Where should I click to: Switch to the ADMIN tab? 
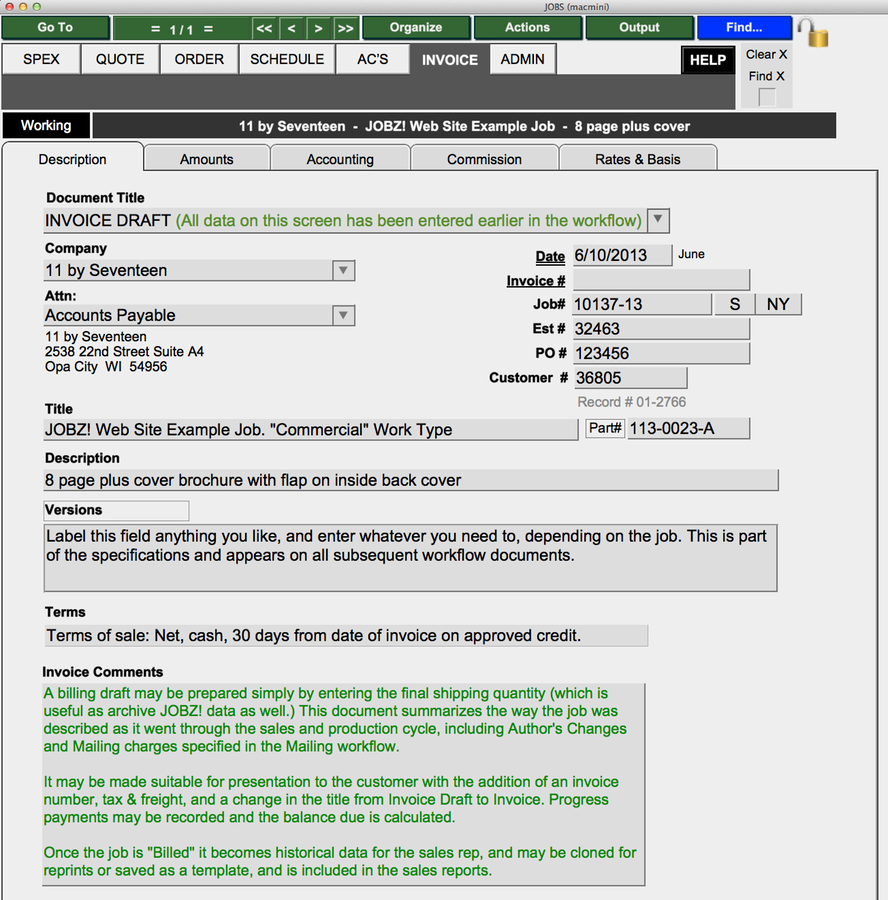tap(522, 59)
